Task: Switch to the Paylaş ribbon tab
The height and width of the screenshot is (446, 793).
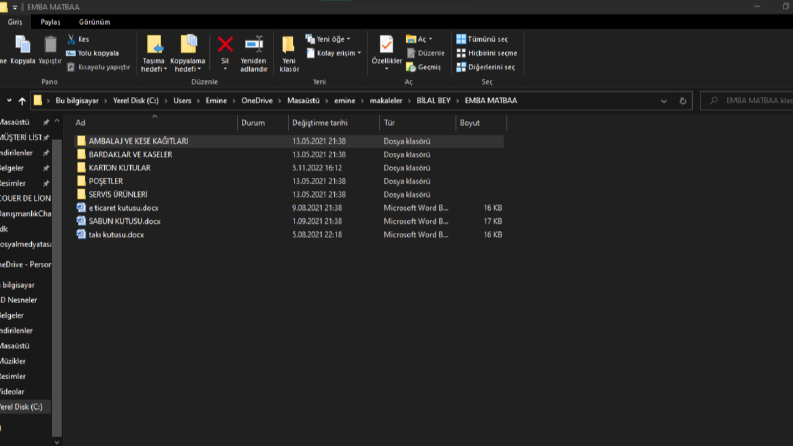Action: (x=50, y=22)
